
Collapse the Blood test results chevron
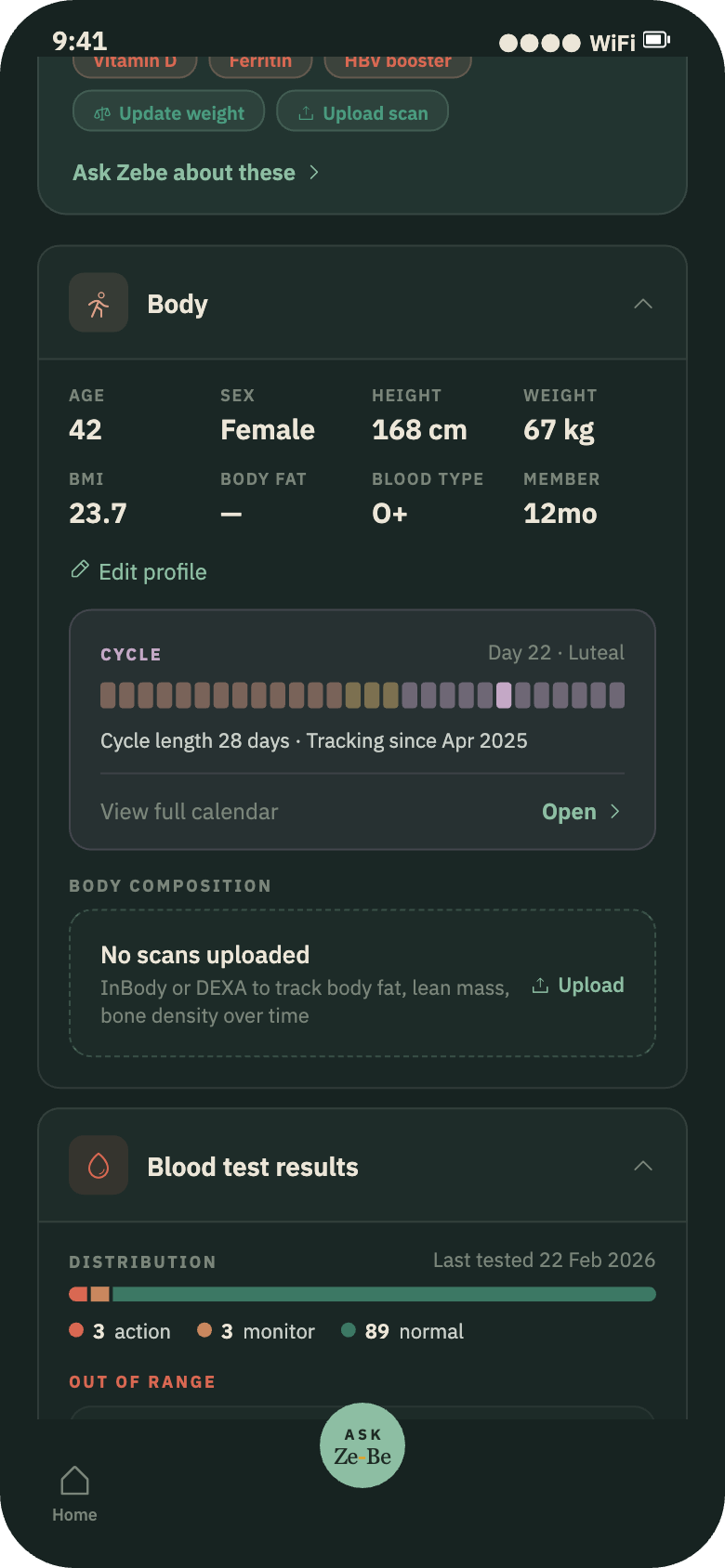pyautogui.click(x=643, y=1166)
